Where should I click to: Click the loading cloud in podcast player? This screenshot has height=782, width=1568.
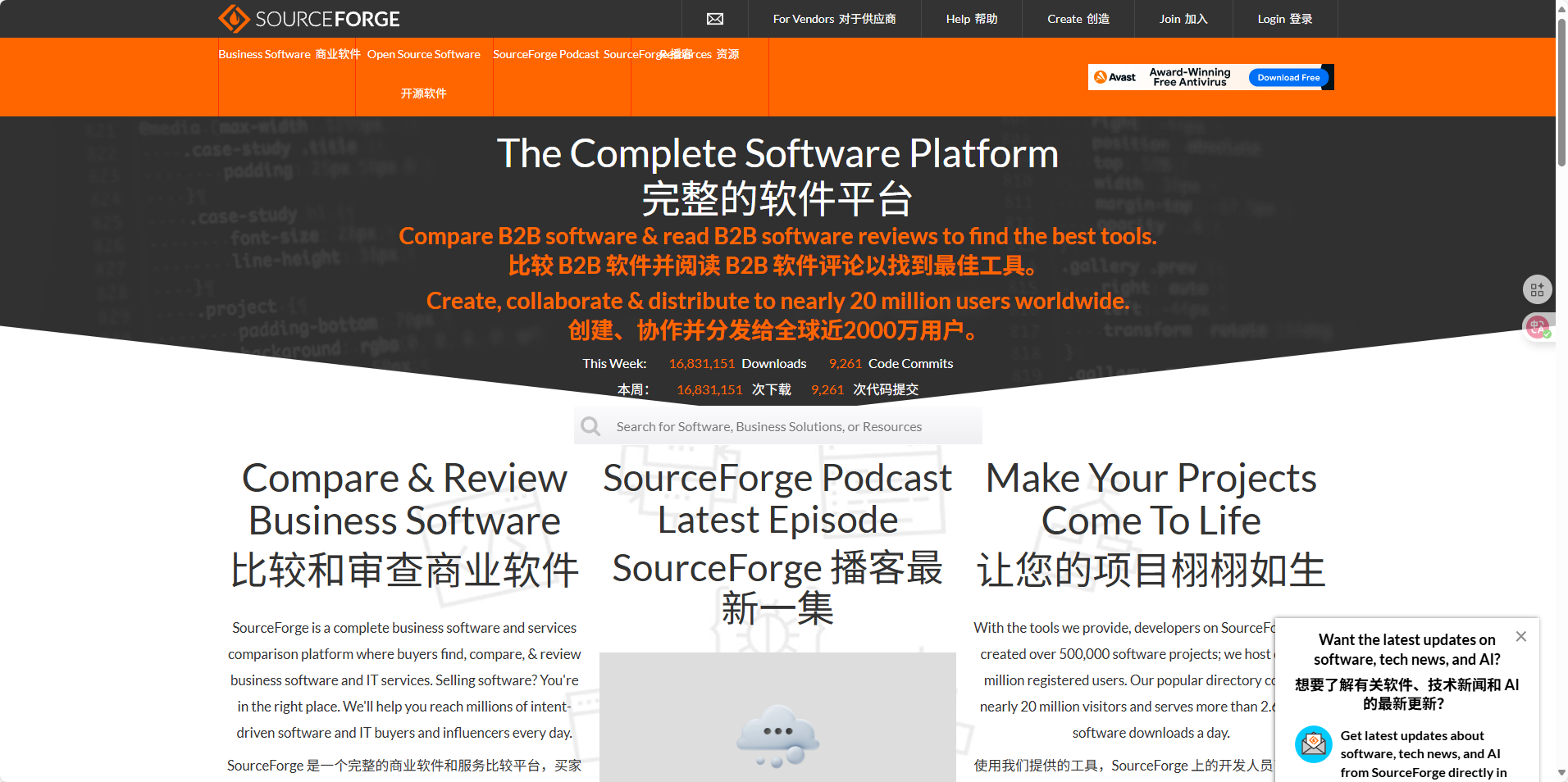coord(777,735)
